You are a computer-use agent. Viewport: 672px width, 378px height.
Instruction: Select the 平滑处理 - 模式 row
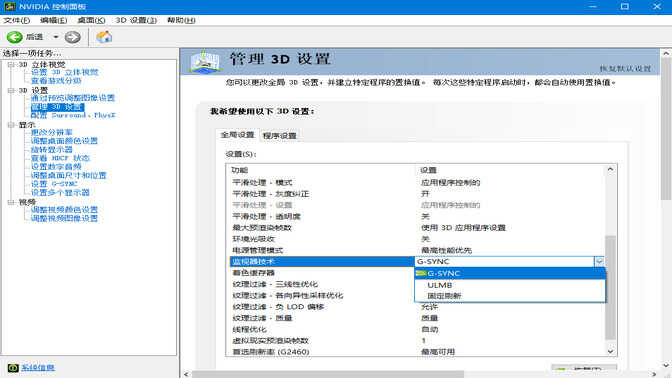(x=417, y=183)
